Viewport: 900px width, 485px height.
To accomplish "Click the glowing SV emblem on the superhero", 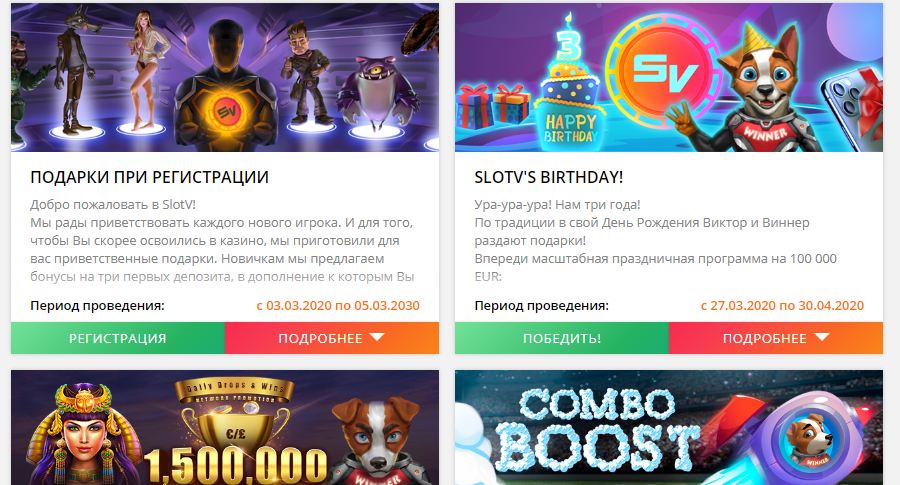I will (x=224, y=110).
